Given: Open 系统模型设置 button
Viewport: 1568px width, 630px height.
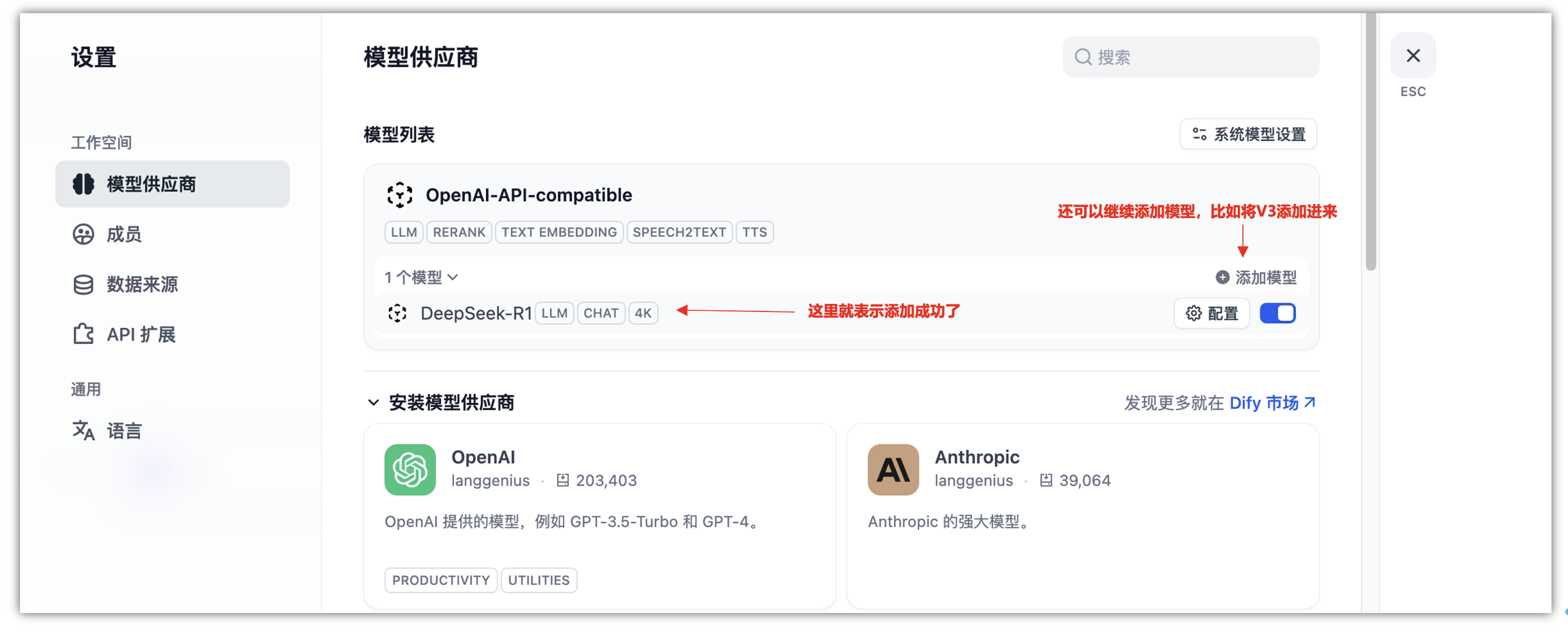Looking at the screenshot, I should click(1248, 134).
